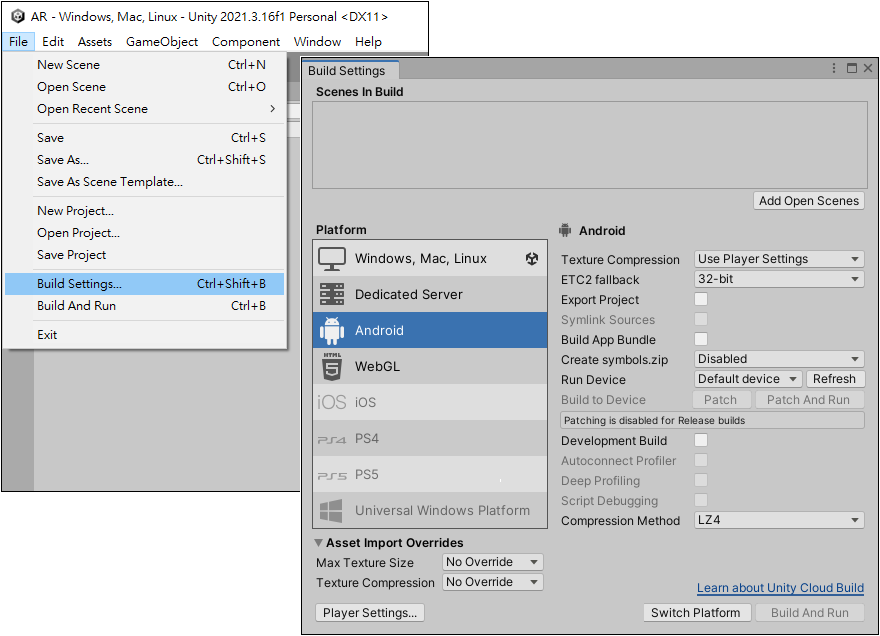Open the Learn about Unity Cloud Build link

[780, 588]
